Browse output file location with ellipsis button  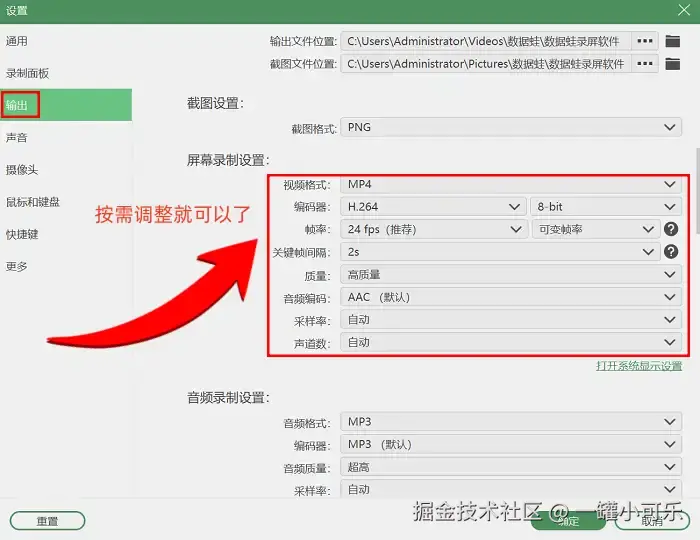tap(645, 41)
